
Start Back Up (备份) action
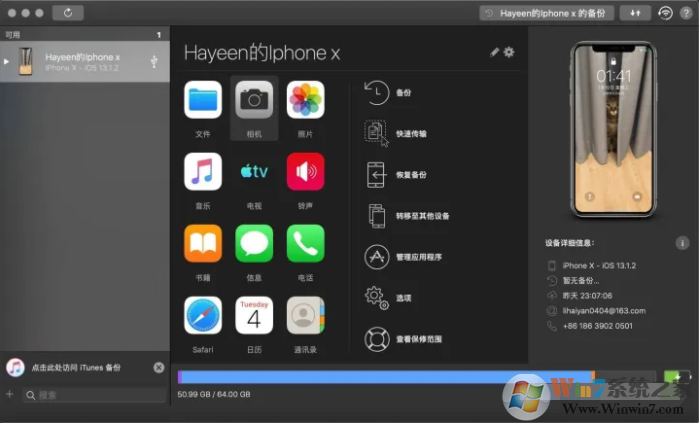(x=388, y=92)
